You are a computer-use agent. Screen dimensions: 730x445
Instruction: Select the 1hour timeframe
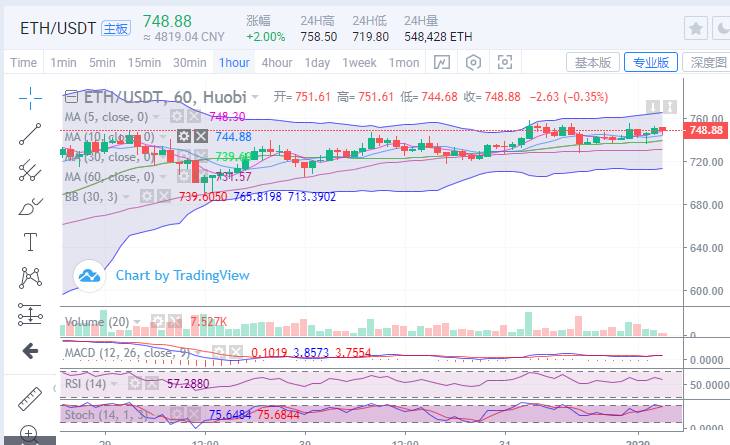point(234,62)
